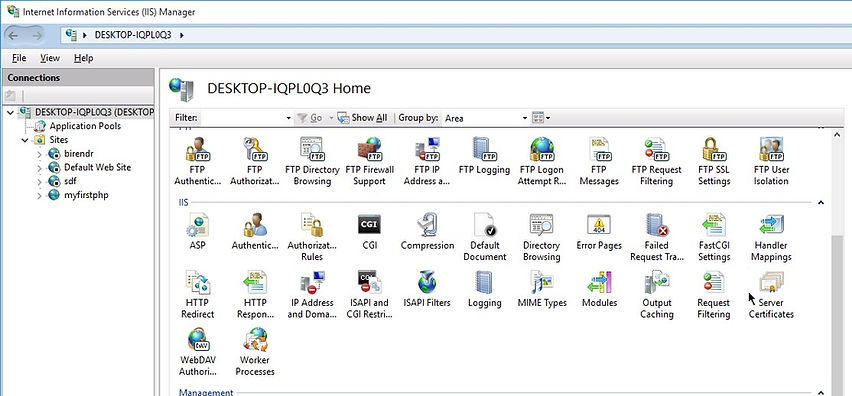Open WebDAV Authoring Rules
This screenshot has height=396, width=852.
pos(197,352)
